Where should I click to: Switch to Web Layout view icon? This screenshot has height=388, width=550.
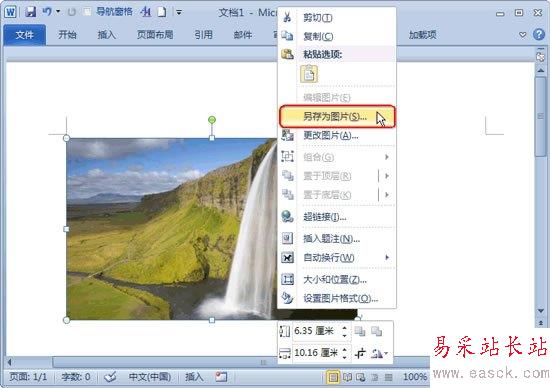coord(361,377)
